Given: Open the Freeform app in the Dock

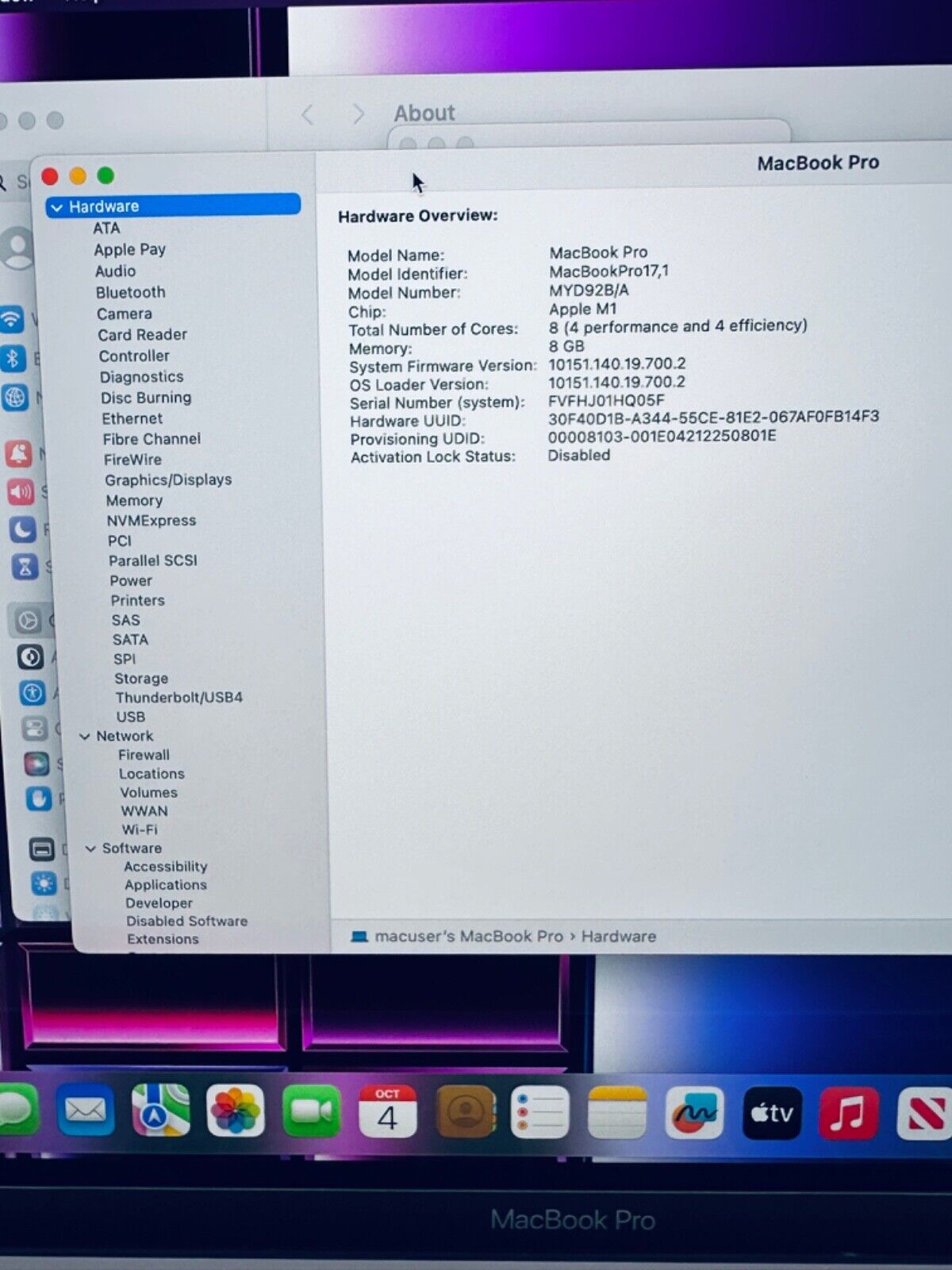Looking at the screenshot, I should (x=694, y=1113).
